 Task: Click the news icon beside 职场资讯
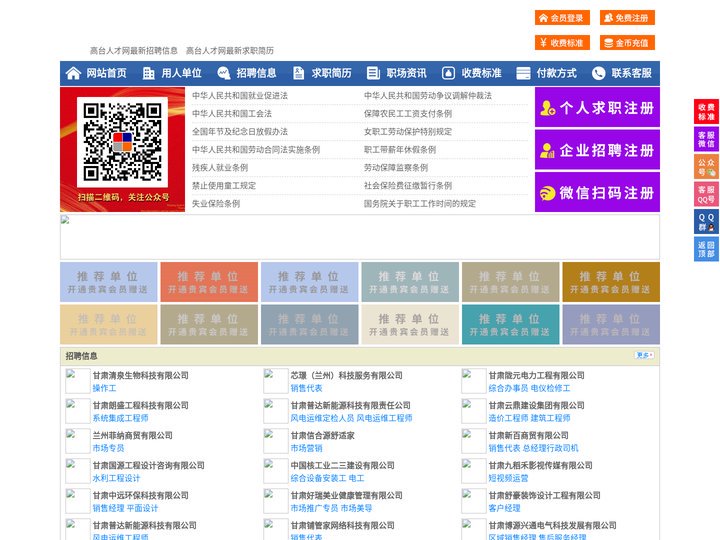373,73
